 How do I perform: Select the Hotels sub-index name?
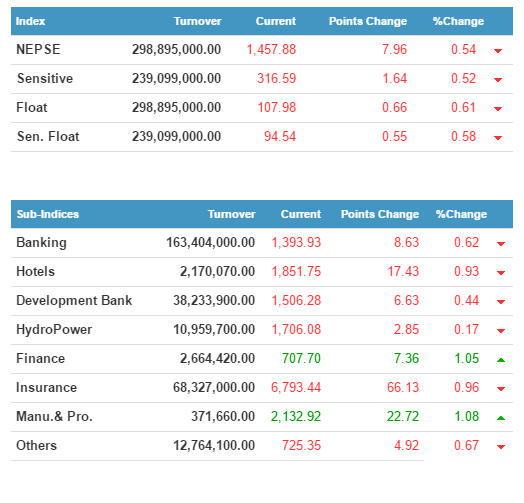click(35, 271)
